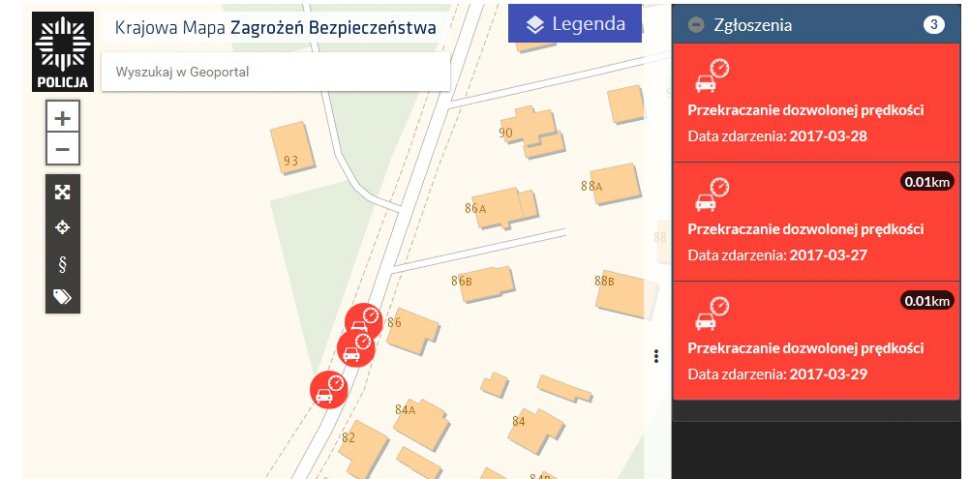This screenshot has height=479, width=970.
Task: Open the report dated 2017-03-28
Action: tap(816, 103)
